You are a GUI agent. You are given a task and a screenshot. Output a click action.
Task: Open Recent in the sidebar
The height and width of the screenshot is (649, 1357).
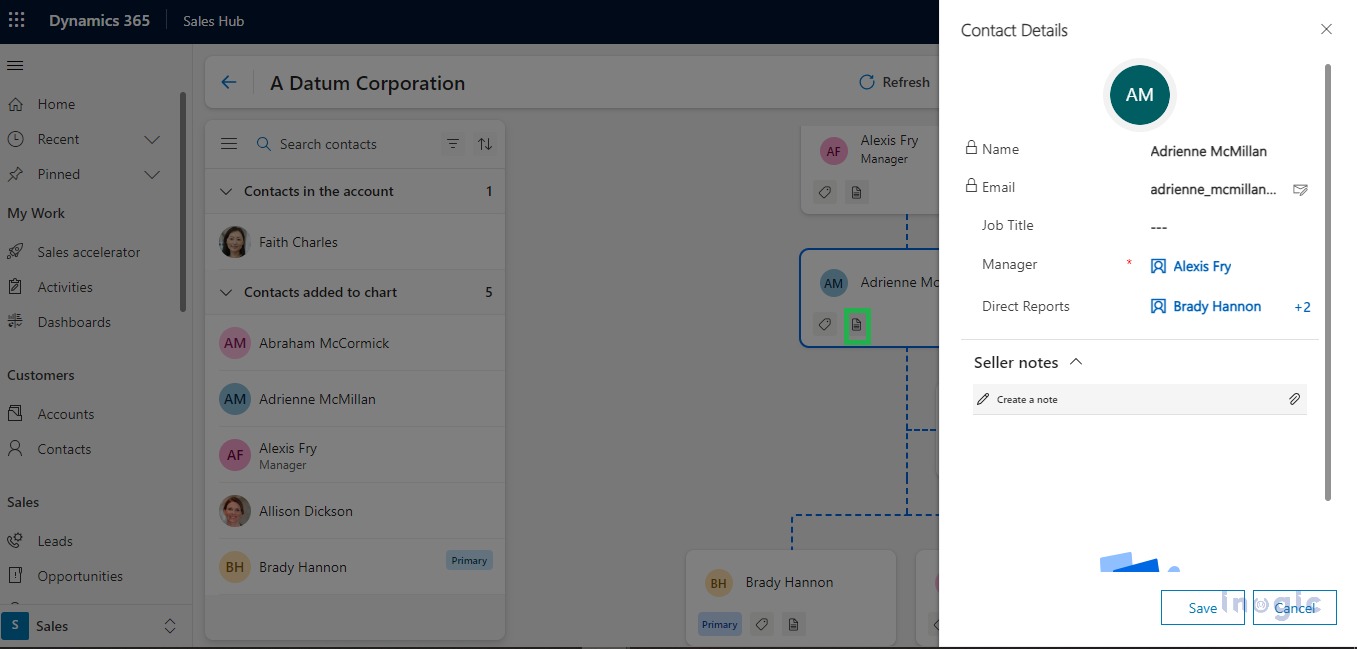click(58, 139)
